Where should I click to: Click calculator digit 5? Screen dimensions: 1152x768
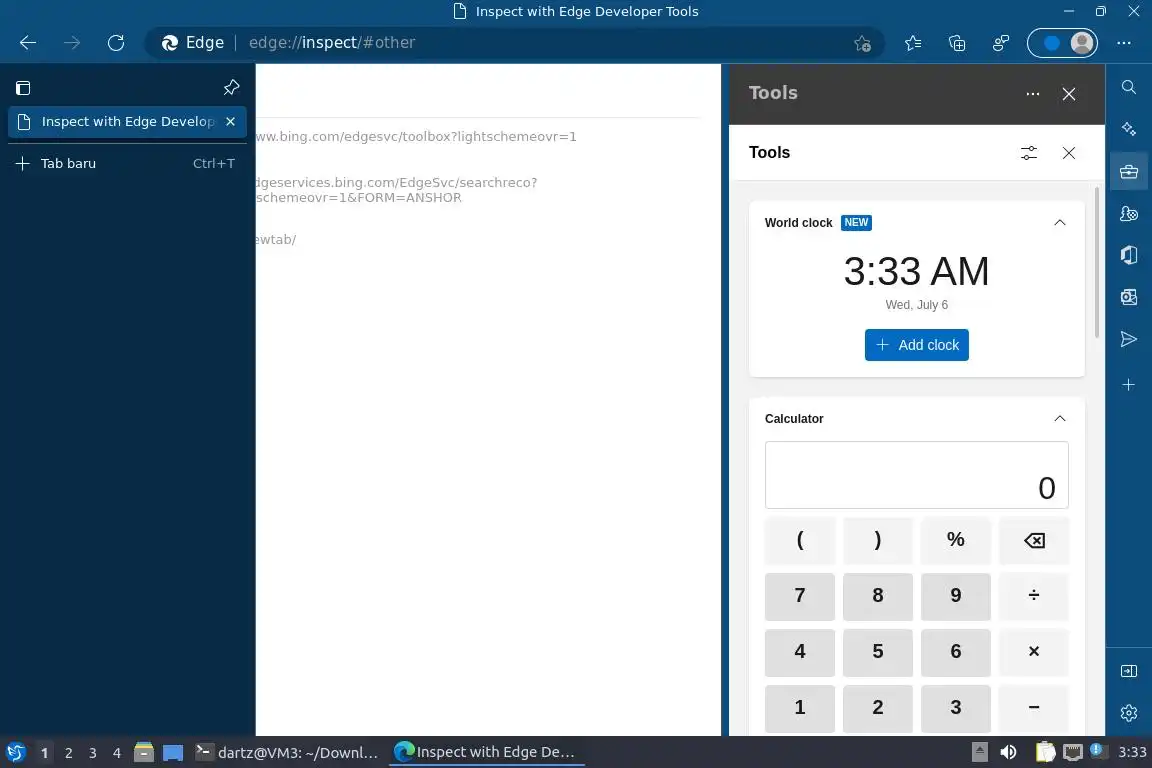(877, 652)
